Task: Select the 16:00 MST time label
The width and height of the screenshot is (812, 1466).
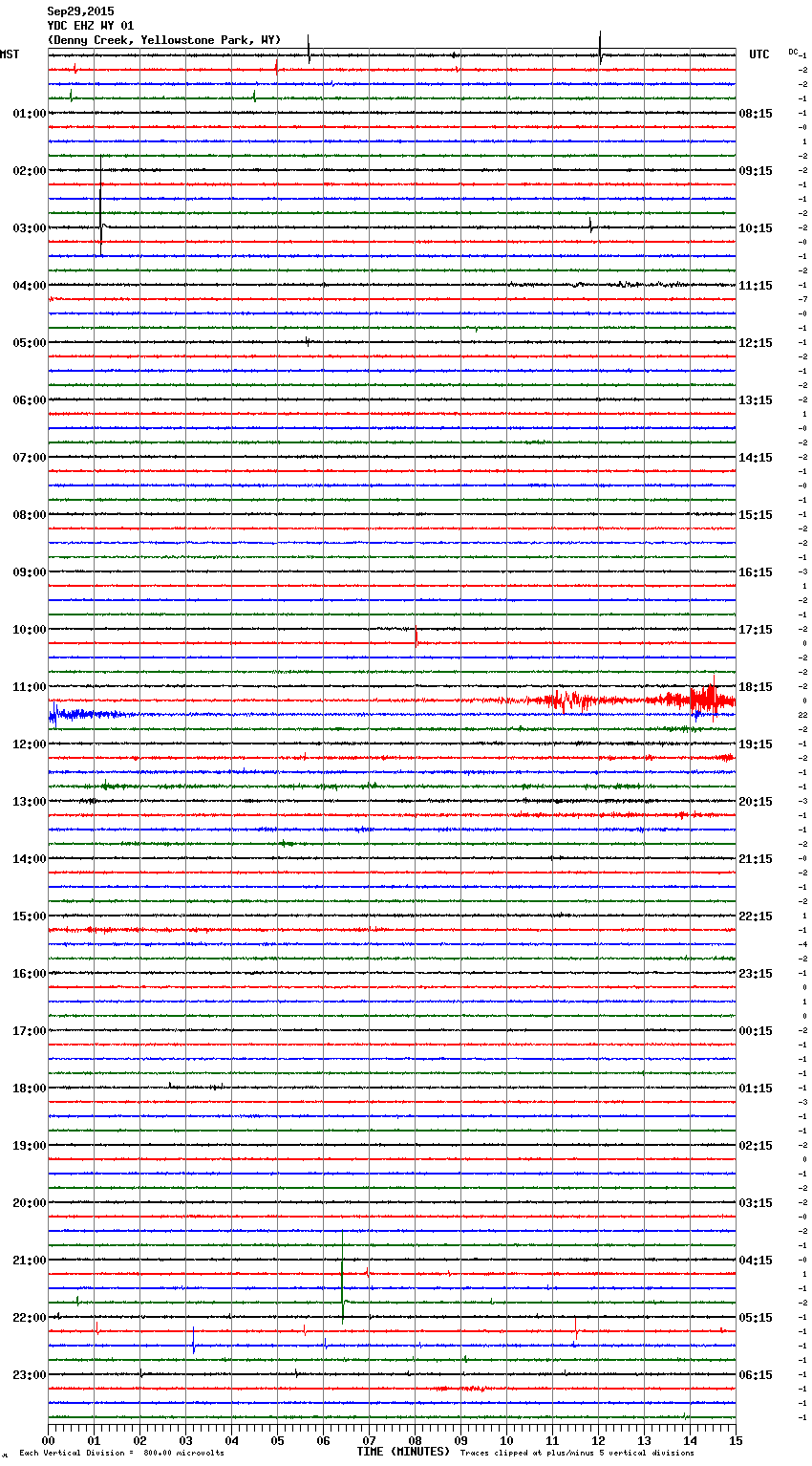Action: (30, 974)
